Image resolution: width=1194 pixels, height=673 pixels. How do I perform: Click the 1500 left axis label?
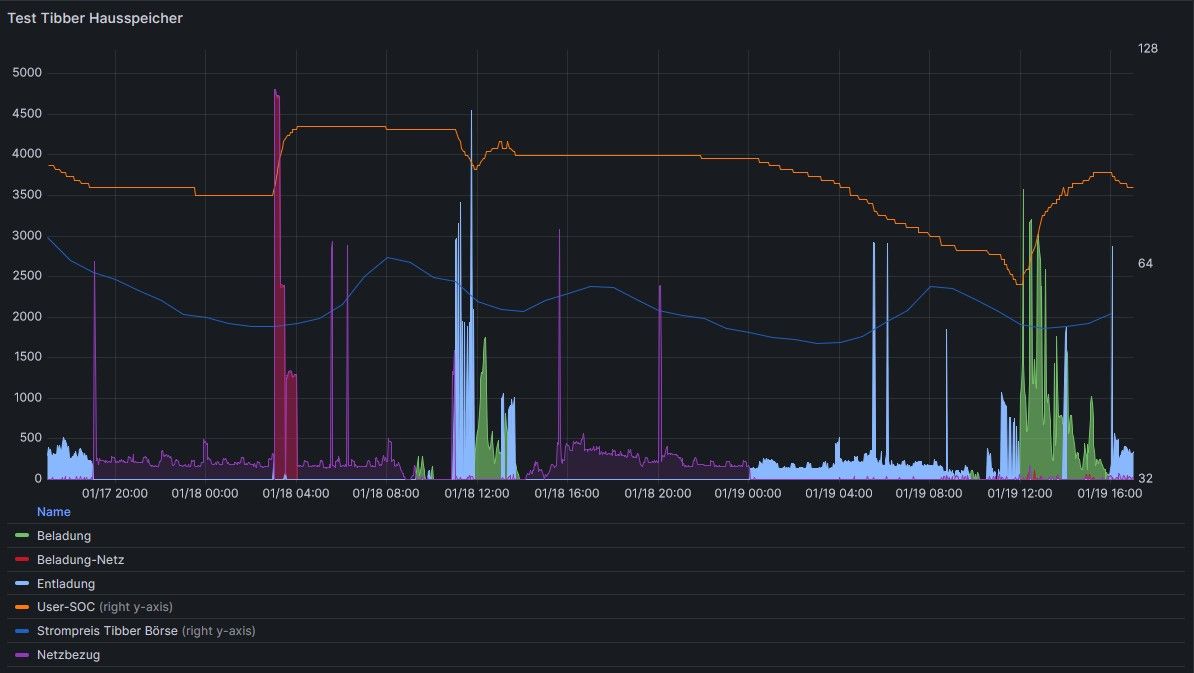coord(27,357)
